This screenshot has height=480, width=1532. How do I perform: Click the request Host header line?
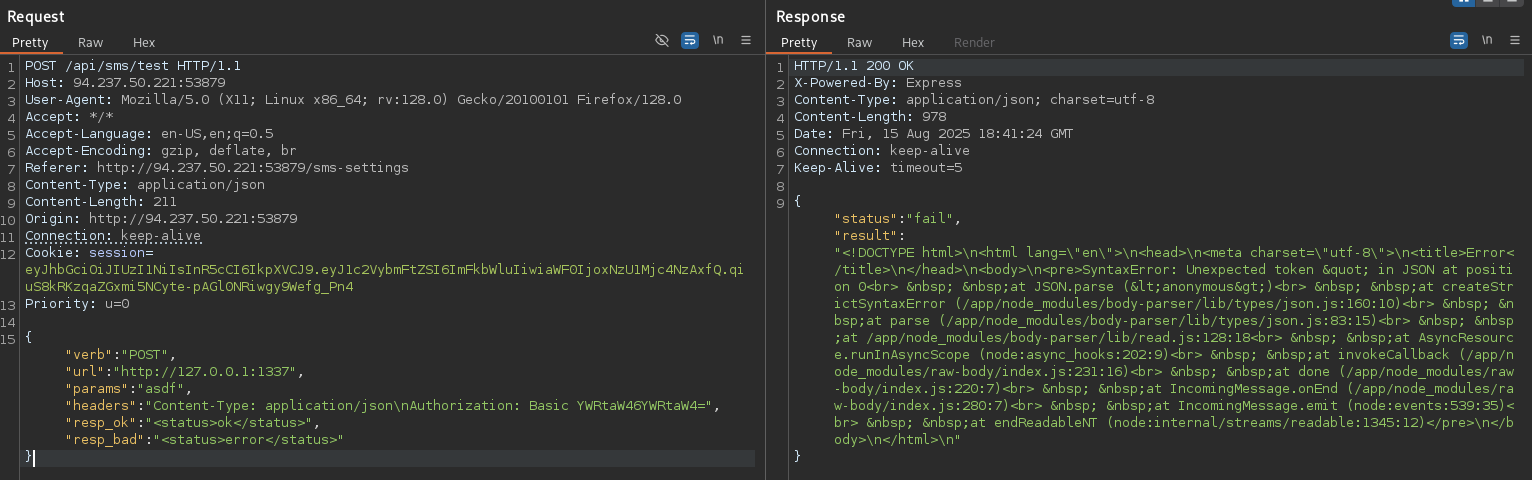(125, 83)
